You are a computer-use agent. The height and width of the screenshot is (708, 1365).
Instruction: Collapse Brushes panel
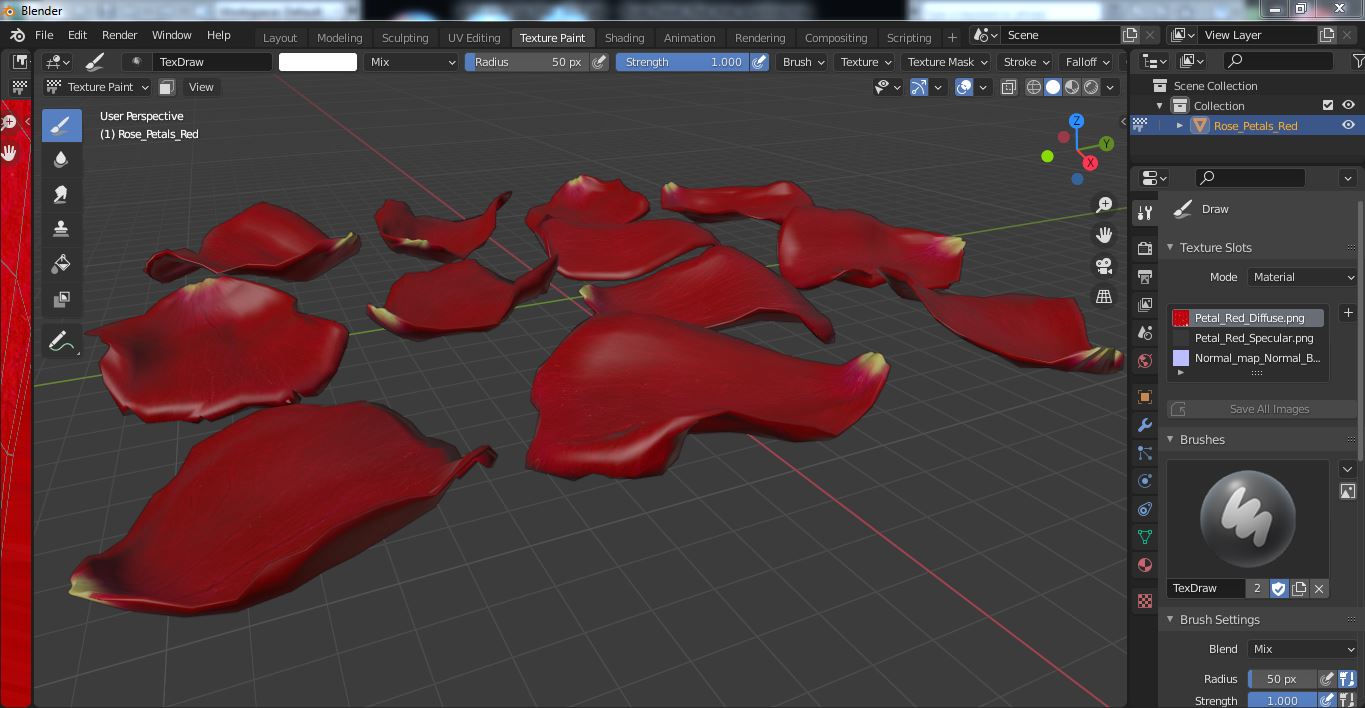tap(1171, 440)
